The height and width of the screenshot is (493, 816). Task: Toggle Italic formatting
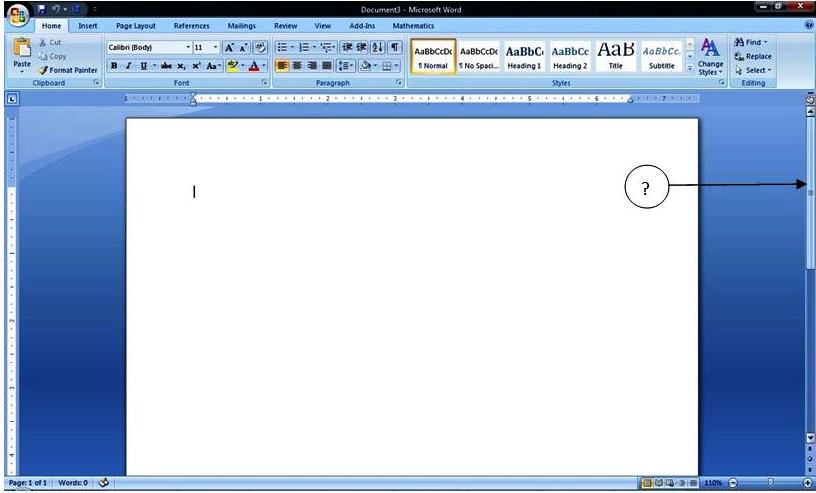coord(128,66)
